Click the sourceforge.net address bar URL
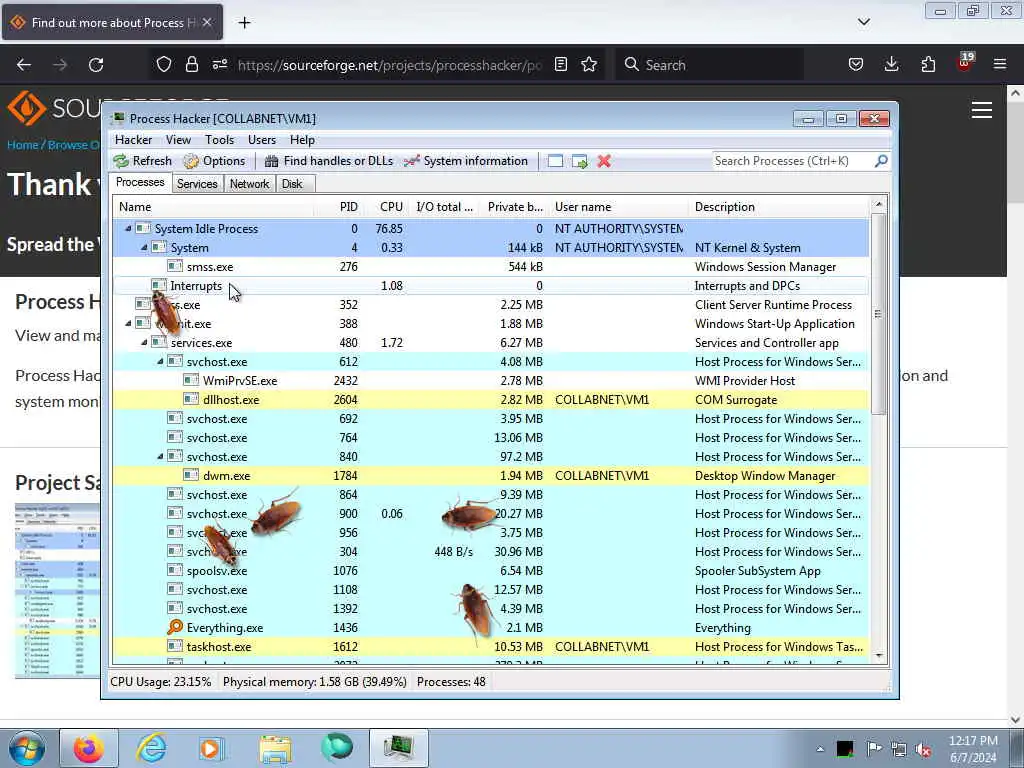The image size is (1024, 768). (389, 65)
